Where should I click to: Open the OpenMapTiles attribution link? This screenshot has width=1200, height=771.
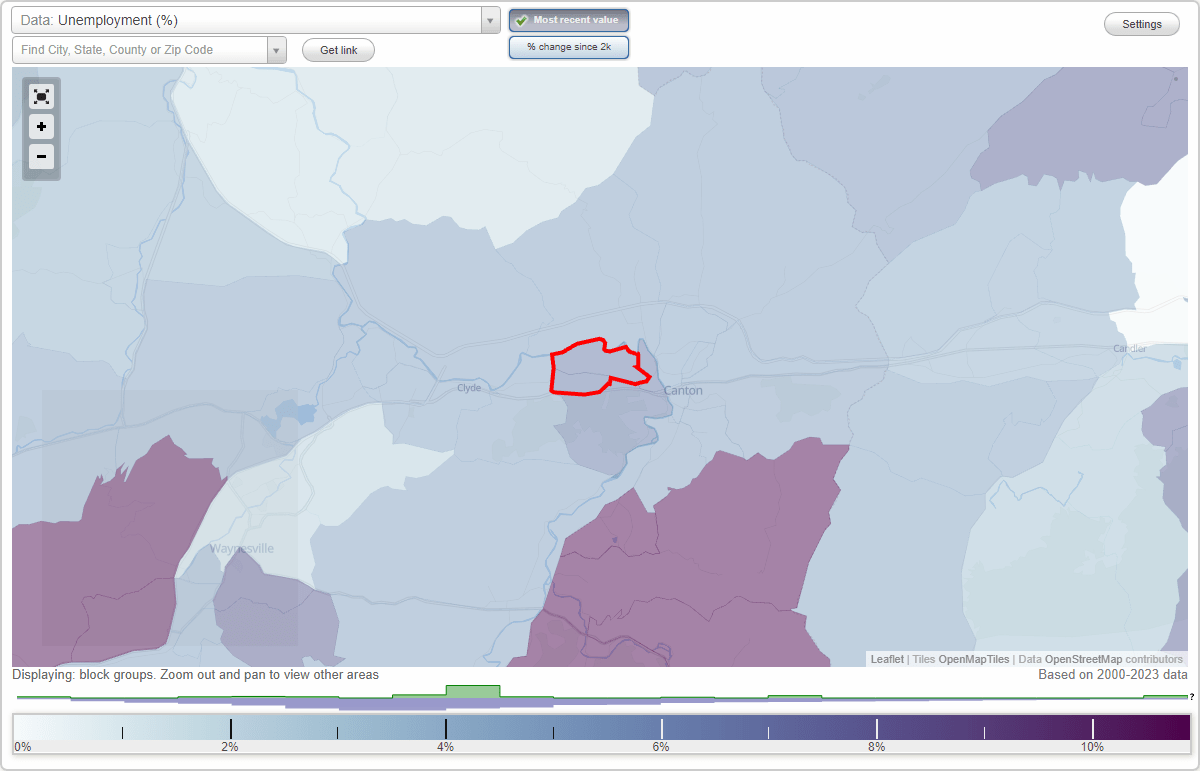point(973,659)
